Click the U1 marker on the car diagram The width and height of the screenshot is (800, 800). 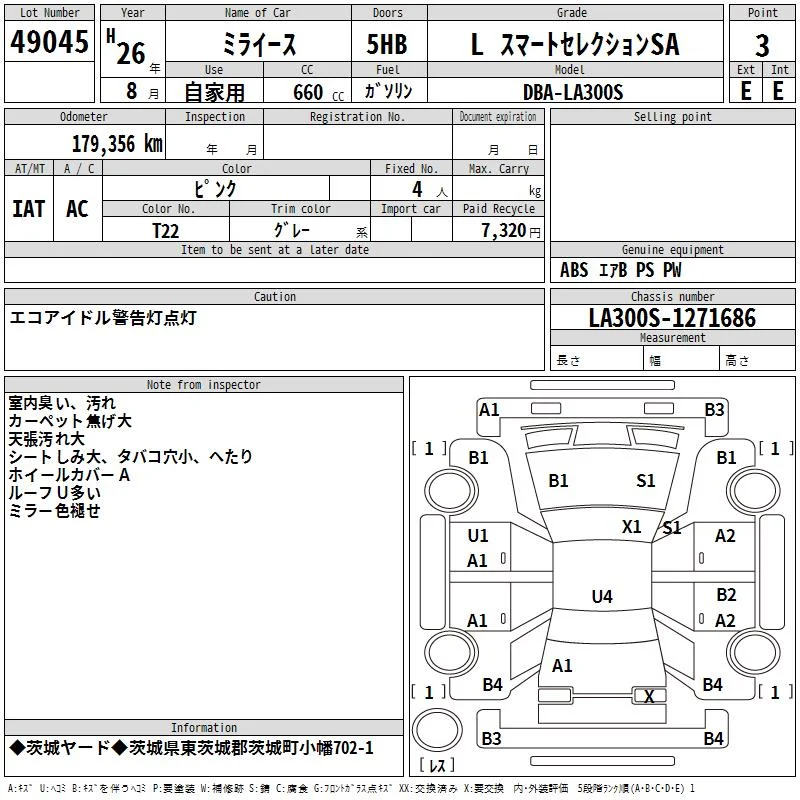(x=478, y=536)
